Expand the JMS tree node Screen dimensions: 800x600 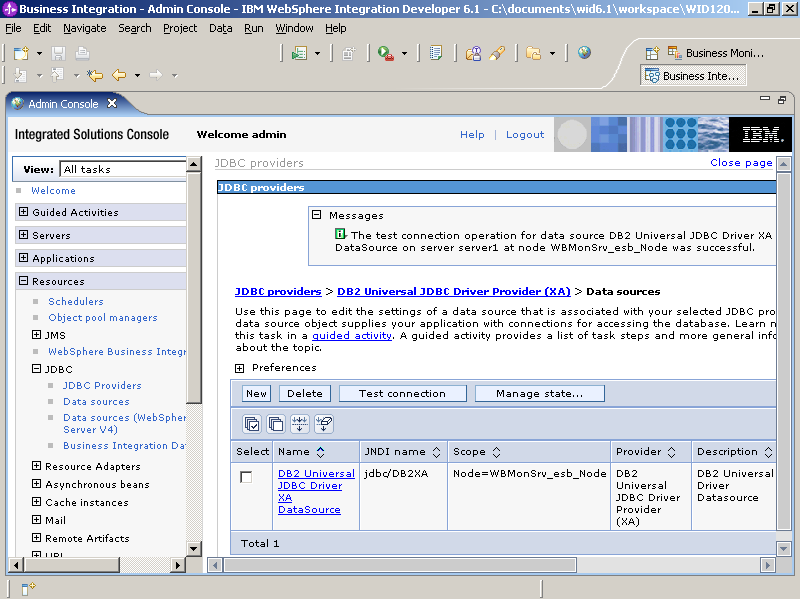[36, 335]
